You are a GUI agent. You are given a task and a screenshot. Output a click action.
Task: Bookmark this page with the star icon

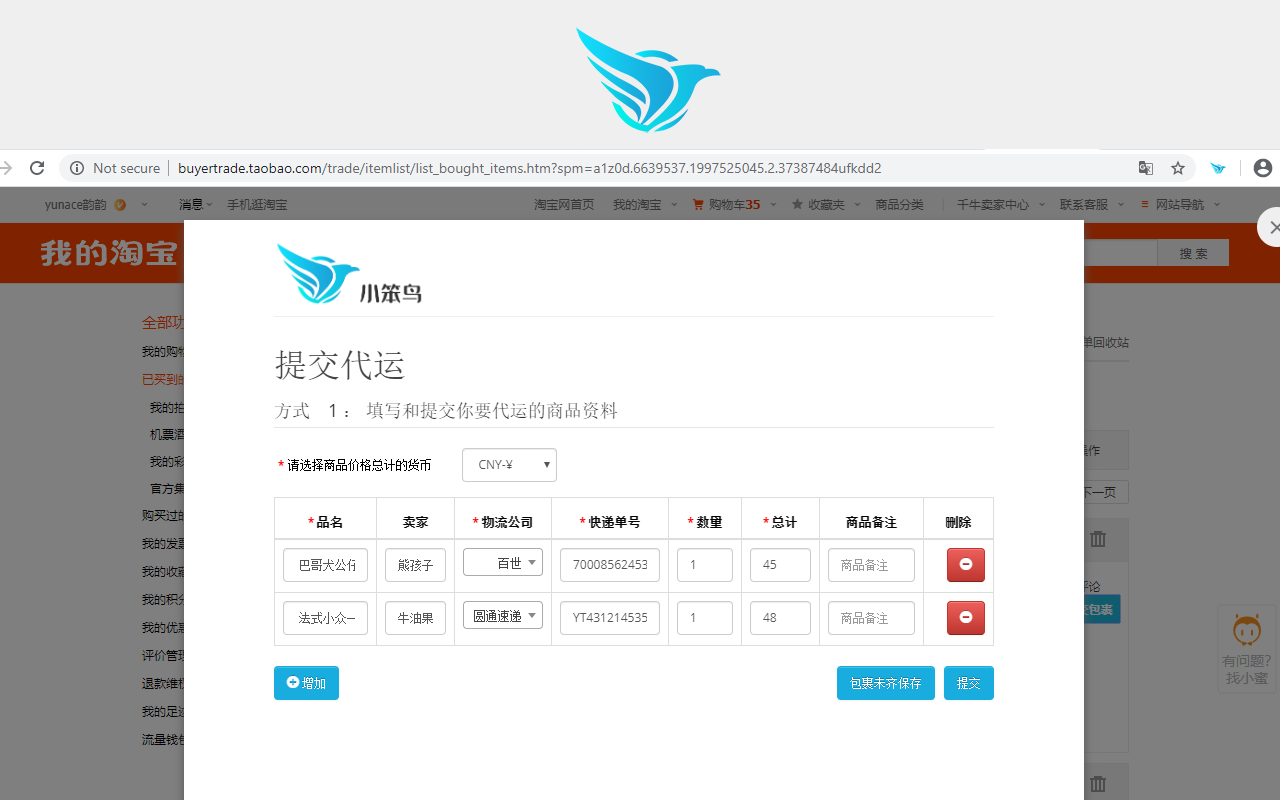1178,168
